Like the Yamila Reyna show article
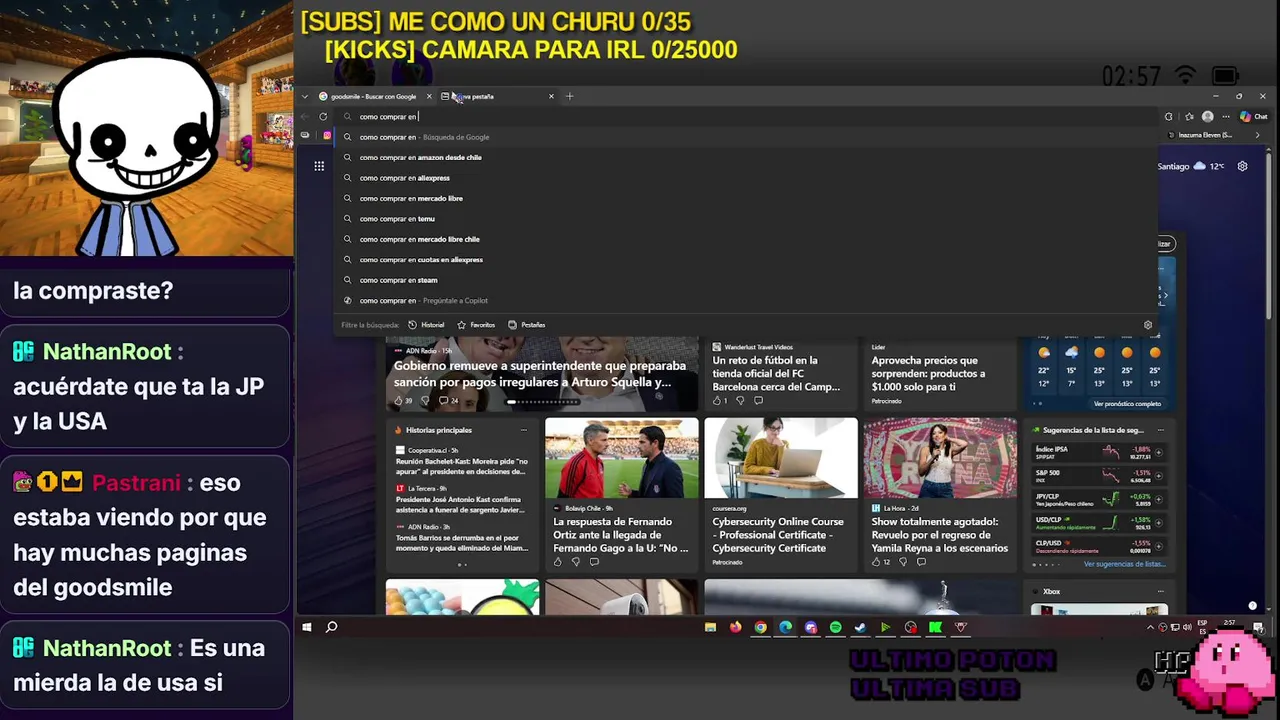 (880, 562)
